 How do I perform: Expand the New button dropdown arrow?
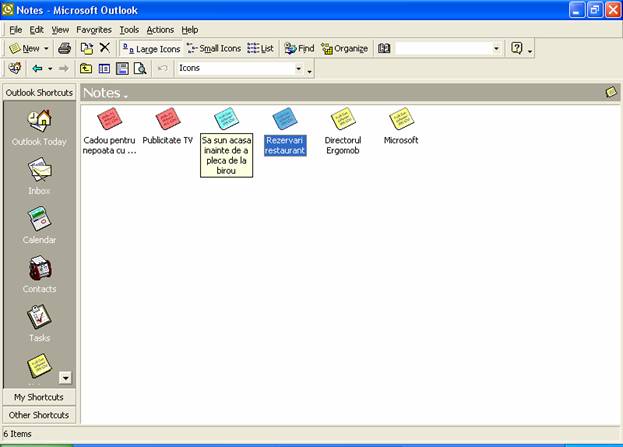(46, 48)
